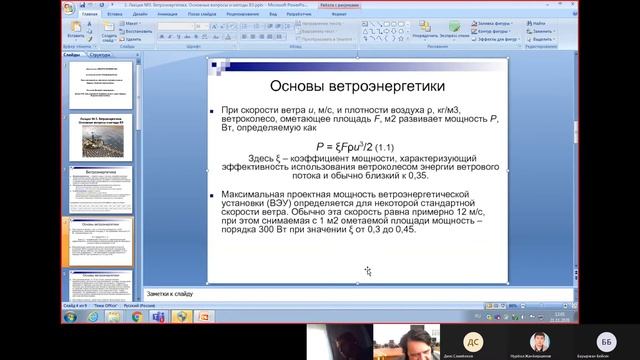This screenshot has height=360, width=640.
Task: Click Replace (Заменить) in editing group
Action: (x=540, y=31)
